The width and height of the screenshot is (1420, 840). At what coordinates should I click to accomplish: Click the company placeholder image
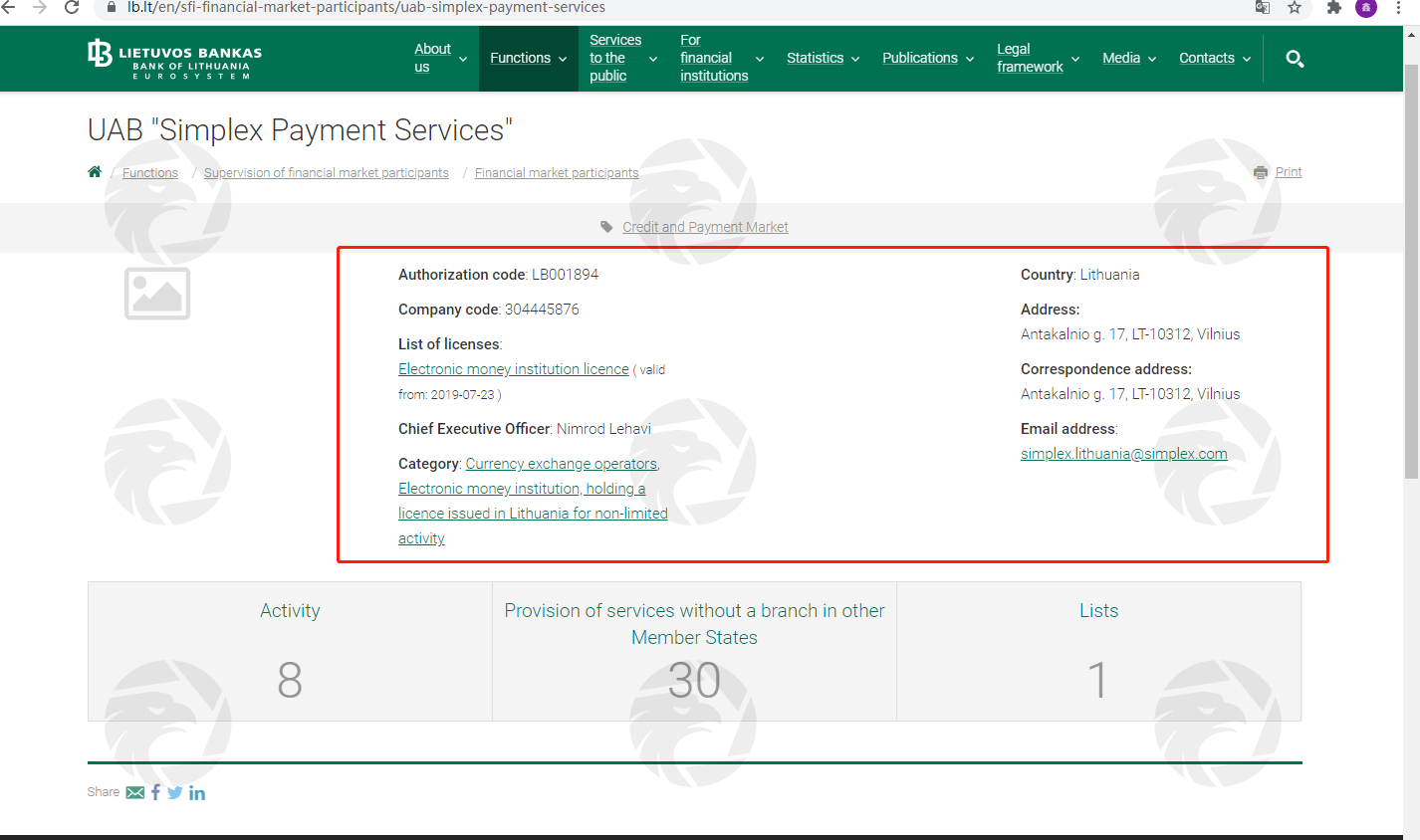[157, 294]
